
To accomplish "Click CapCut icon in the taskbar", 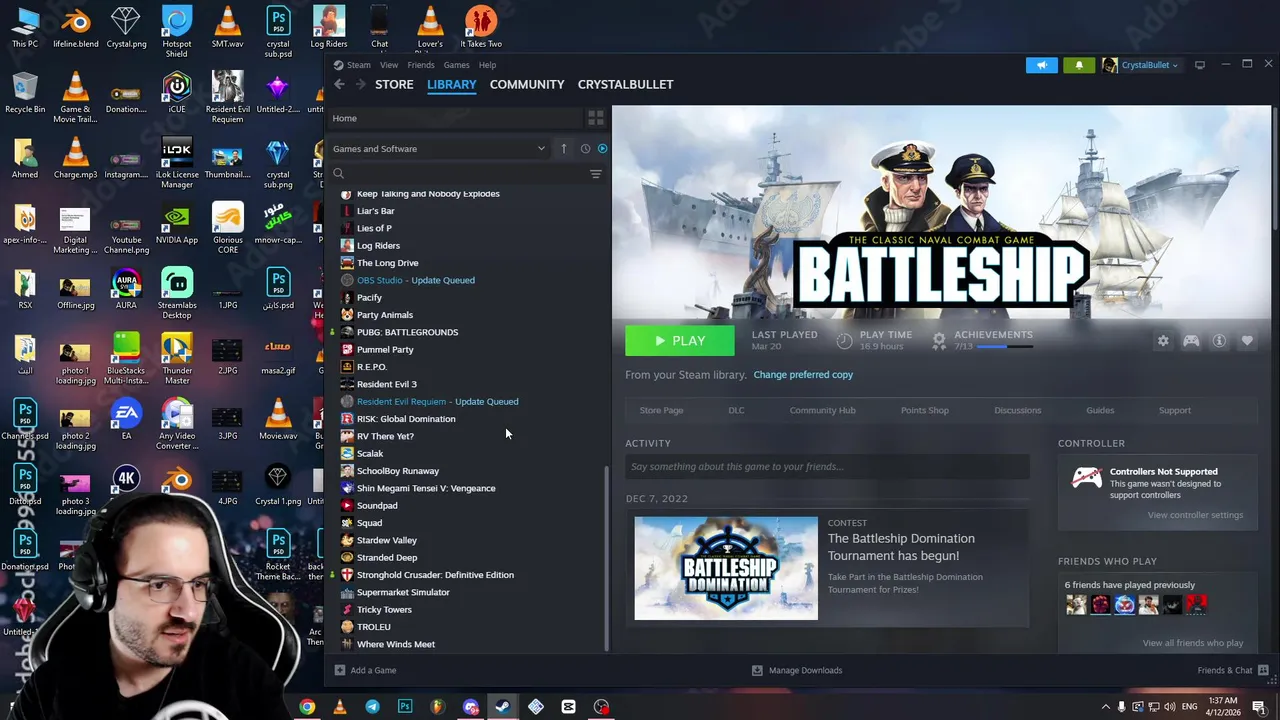I will point(568,707).
